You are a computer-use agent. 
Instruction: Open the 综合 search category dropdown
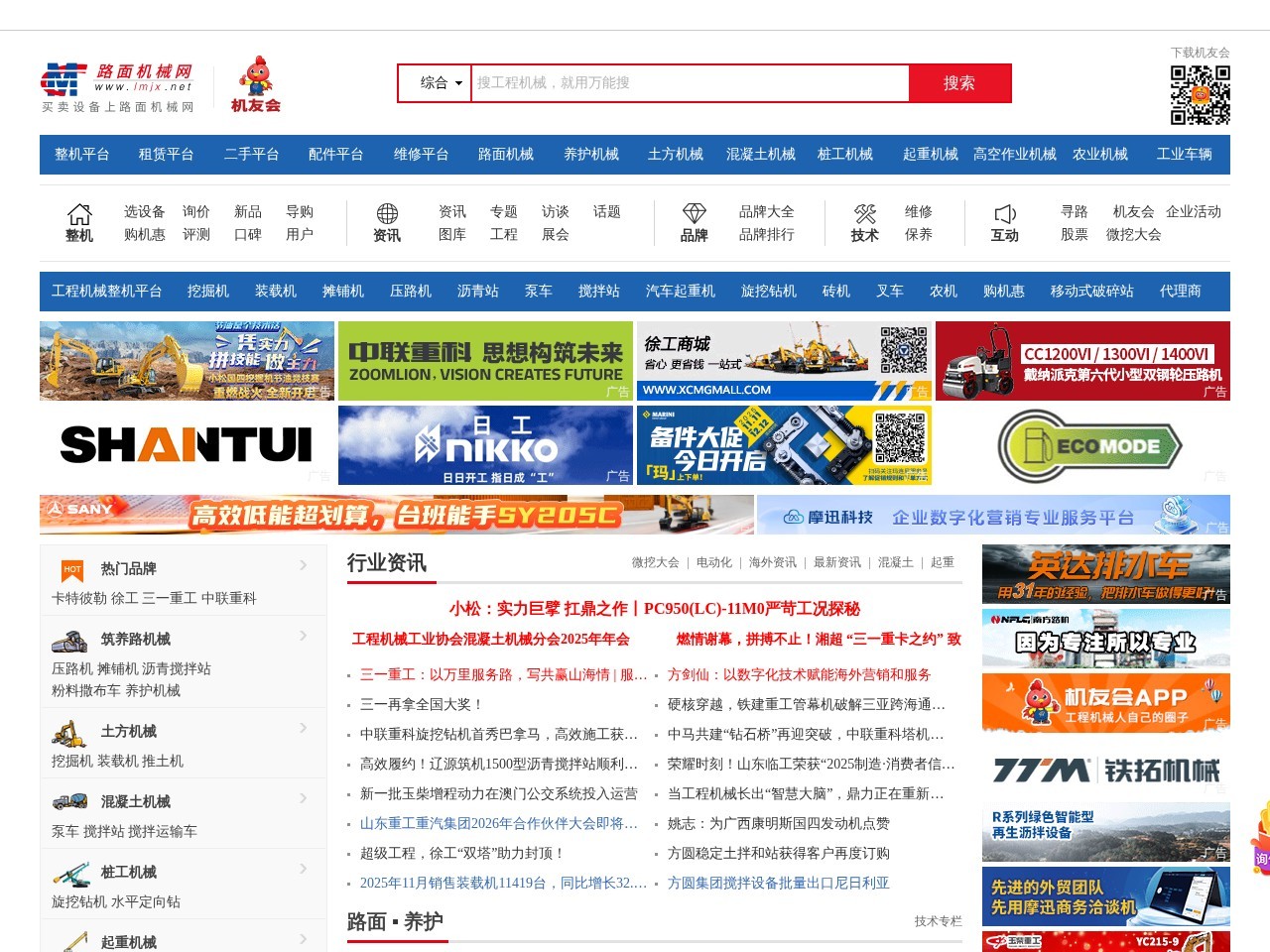pyautogui.click(x=436, y=83)
